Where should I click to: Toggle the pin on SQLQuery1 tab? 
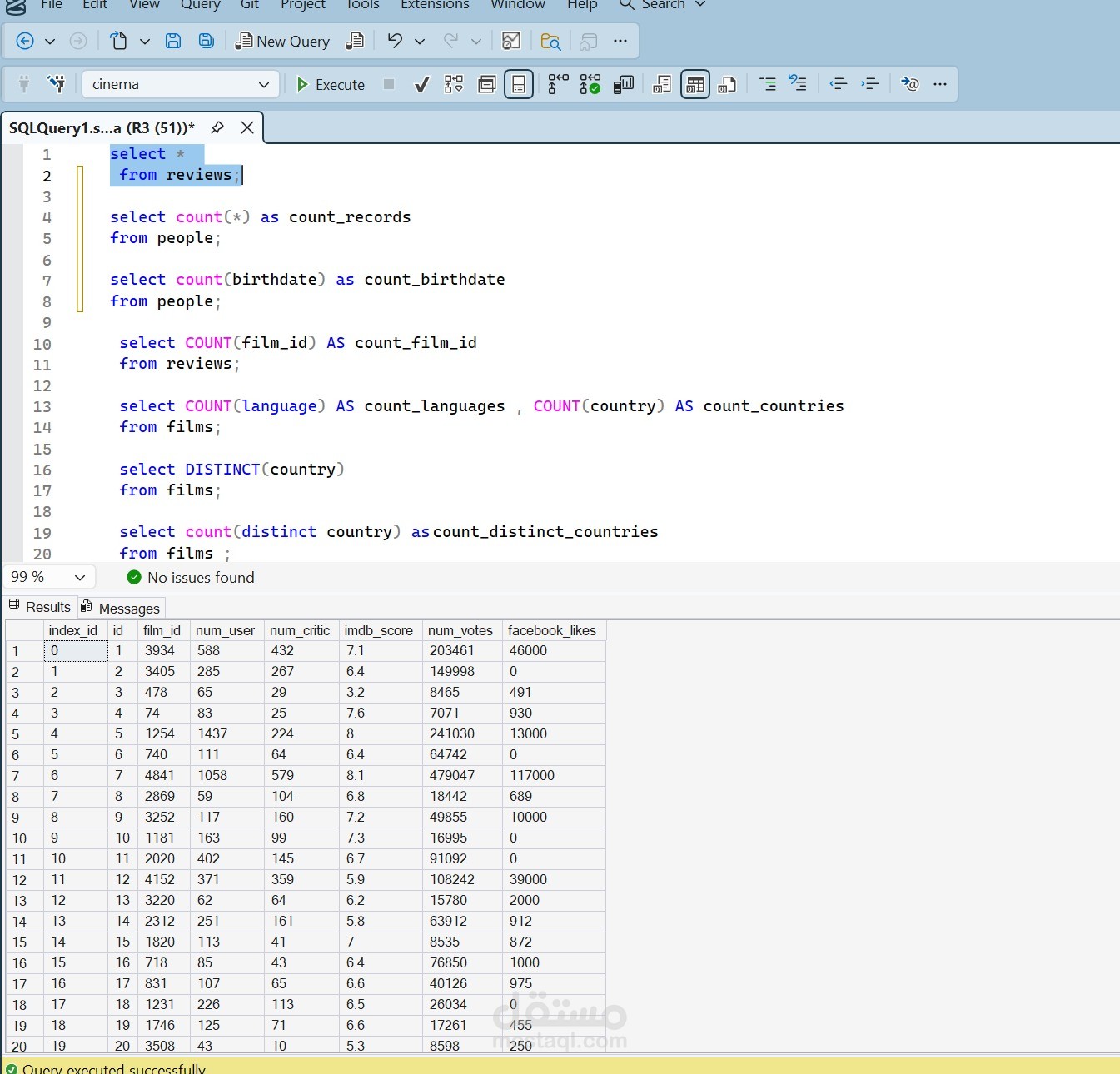(x=218, y=127)
